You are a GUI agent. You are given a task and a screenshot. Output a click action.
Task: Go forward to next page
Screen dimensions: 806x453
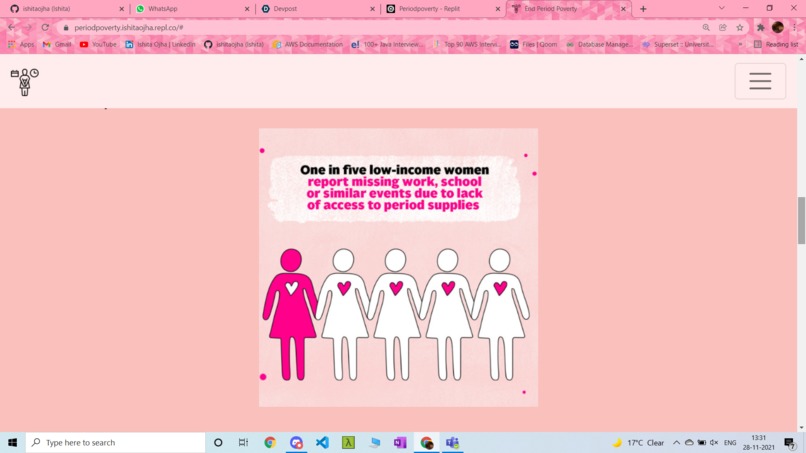(28, 27)
